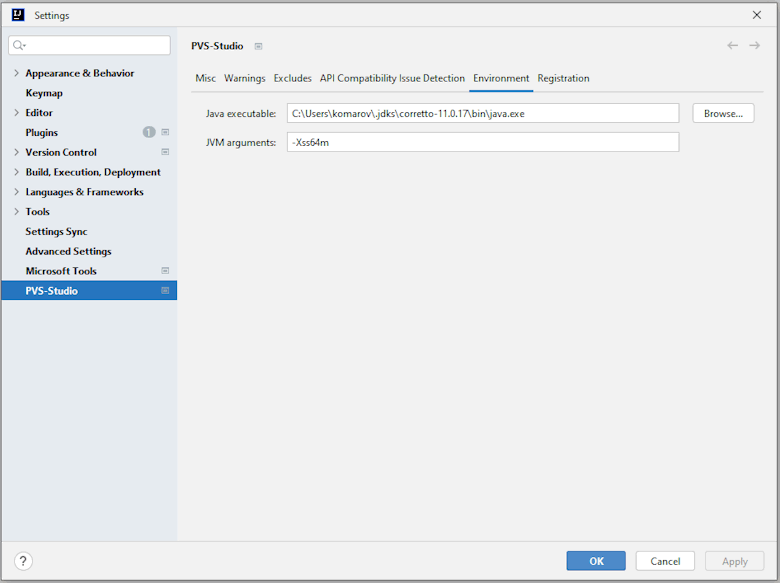Image resolution: width=780 pixels, height=583 pixels.
Task: Click the search magnifier icon in settings
Action: tap(19, 46)
